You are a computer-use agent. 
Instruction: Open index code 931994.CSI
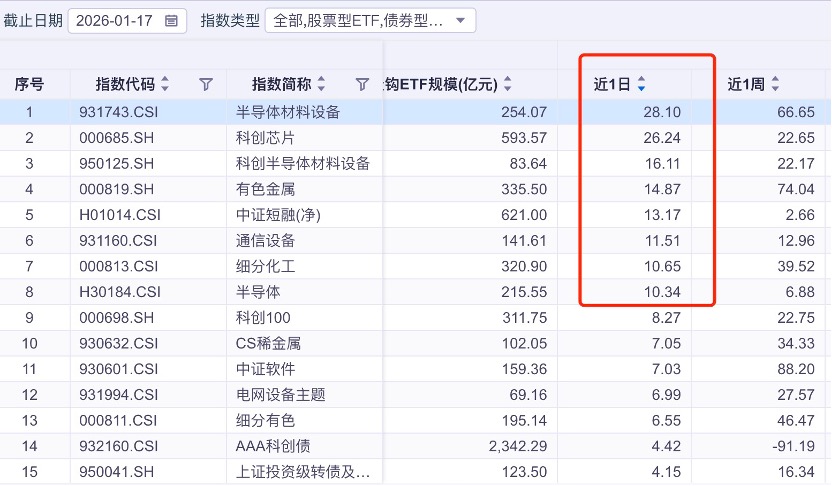click(x=119, y=395)
